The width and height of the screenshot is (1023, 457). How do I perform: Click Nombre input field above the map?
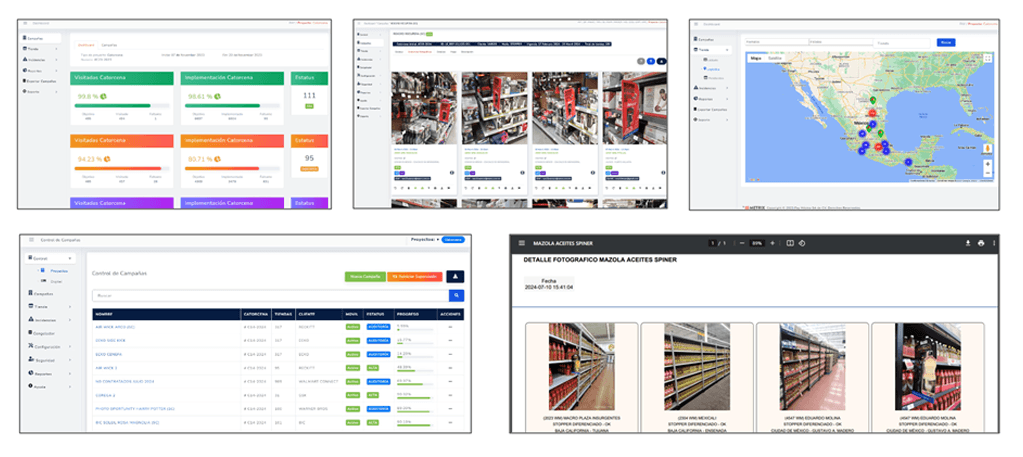(776, 42)
